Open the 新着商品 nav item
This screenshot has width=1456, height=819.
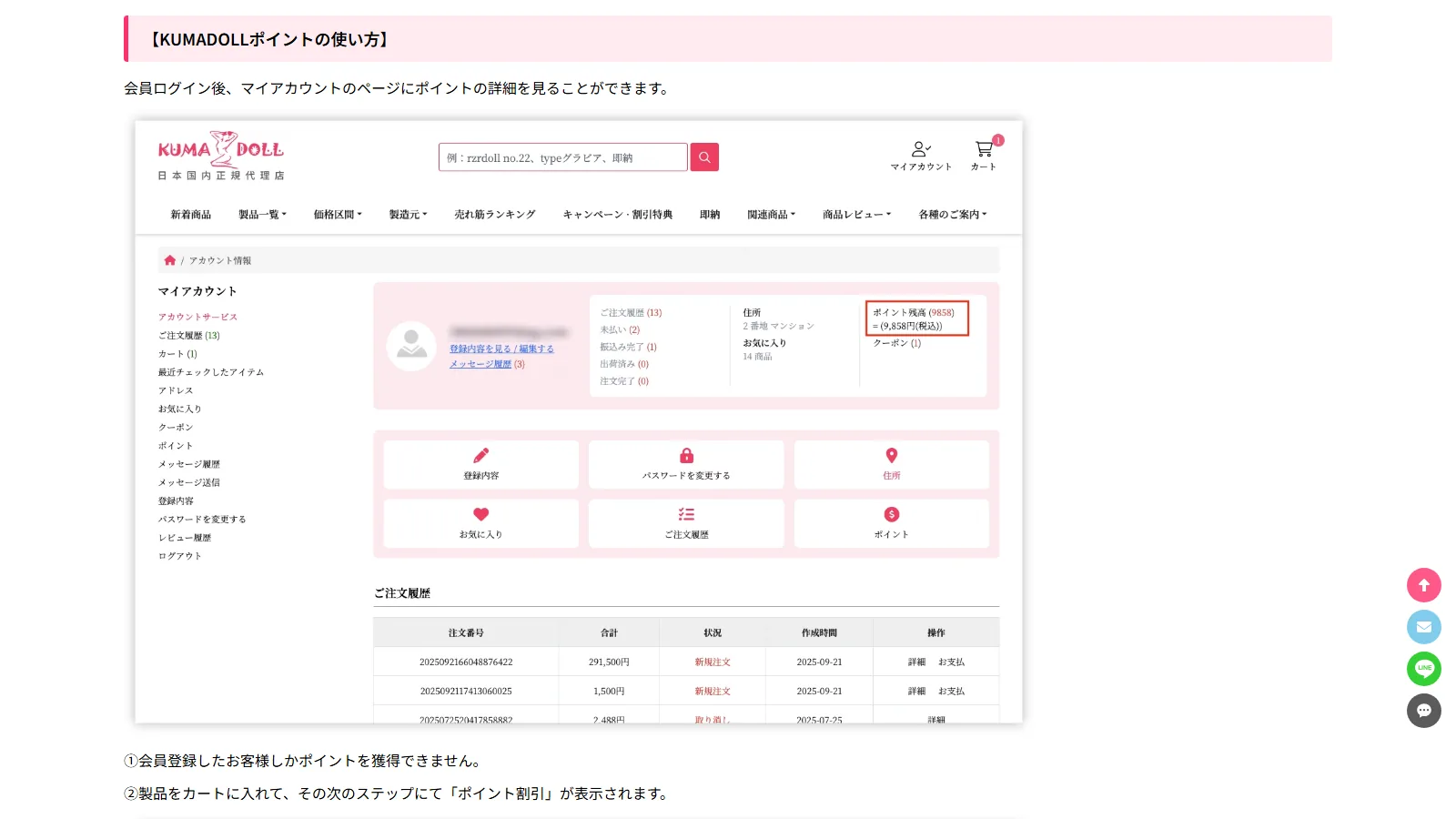click(191, 215)
